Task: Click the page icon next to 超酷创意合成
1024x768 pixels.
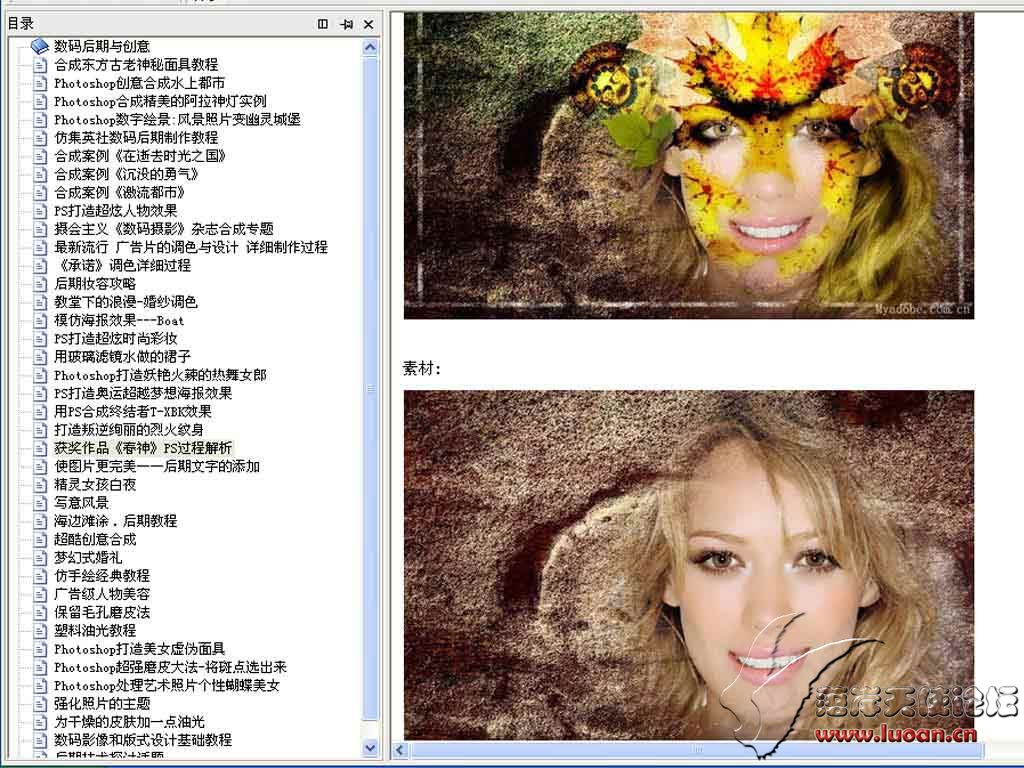Action: click(40, 539)
